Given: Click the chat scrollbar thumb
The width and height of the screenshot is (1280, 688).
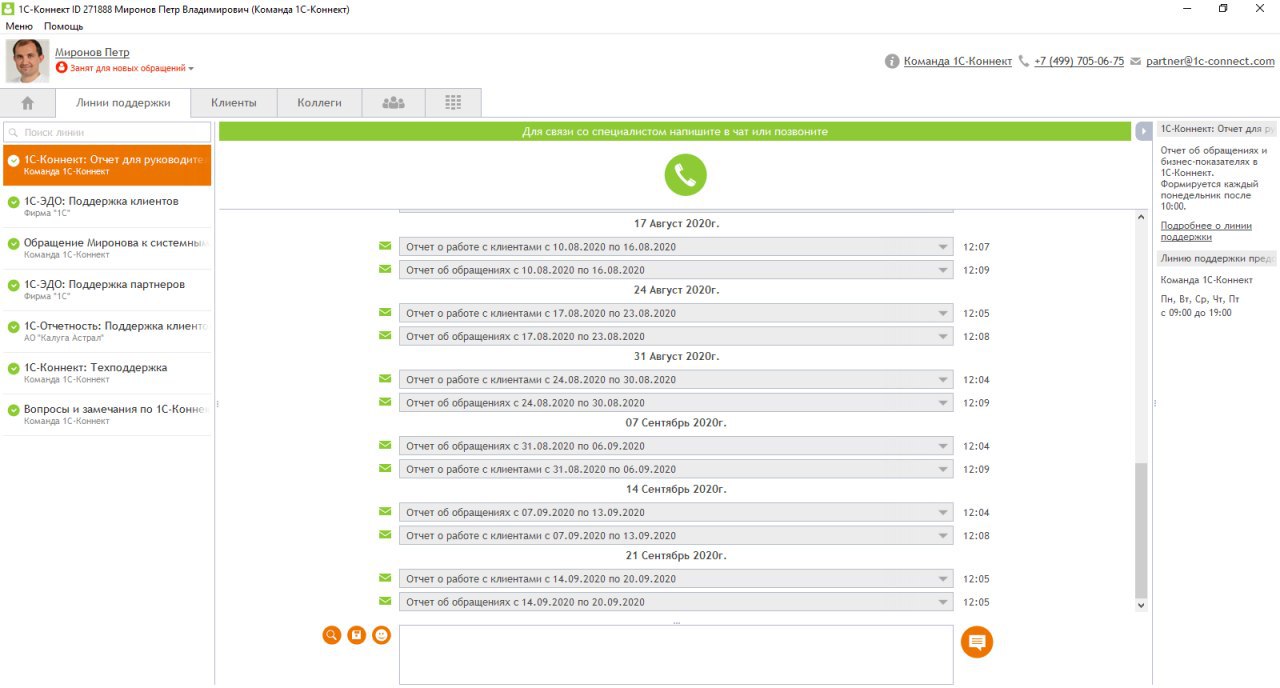Looking at the screenshot, I should coord(1141,530).
